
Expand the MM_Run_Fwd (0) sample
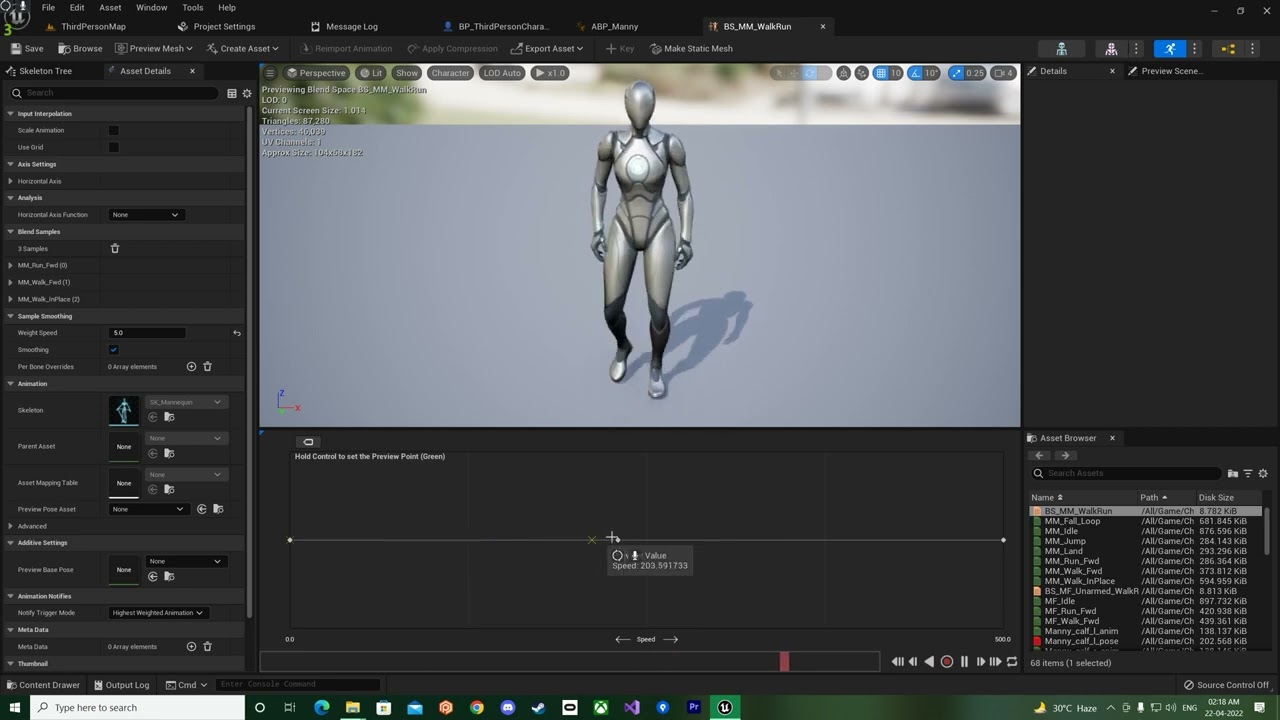[x=10, y=265]
